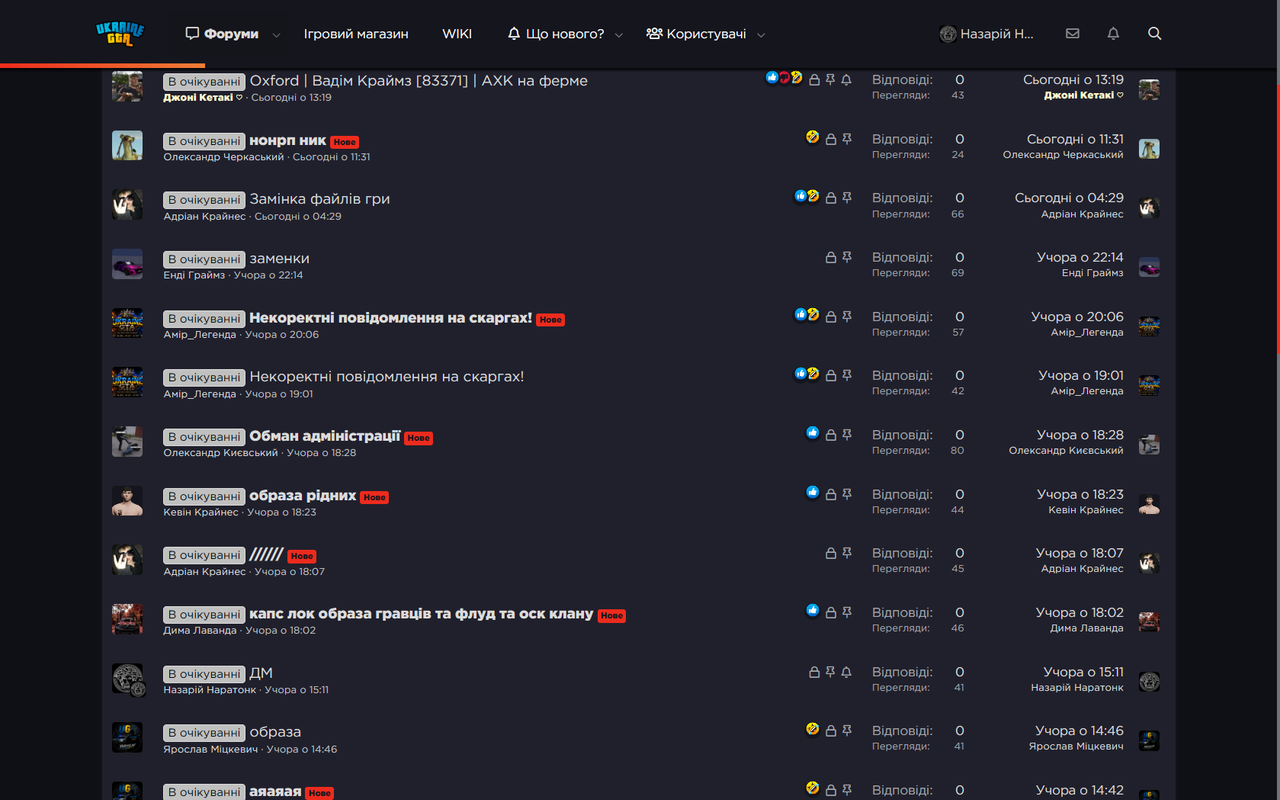Open last poster Олександр Київський name
This screenshot has height=800, width=1280.
pos(1066,450)
